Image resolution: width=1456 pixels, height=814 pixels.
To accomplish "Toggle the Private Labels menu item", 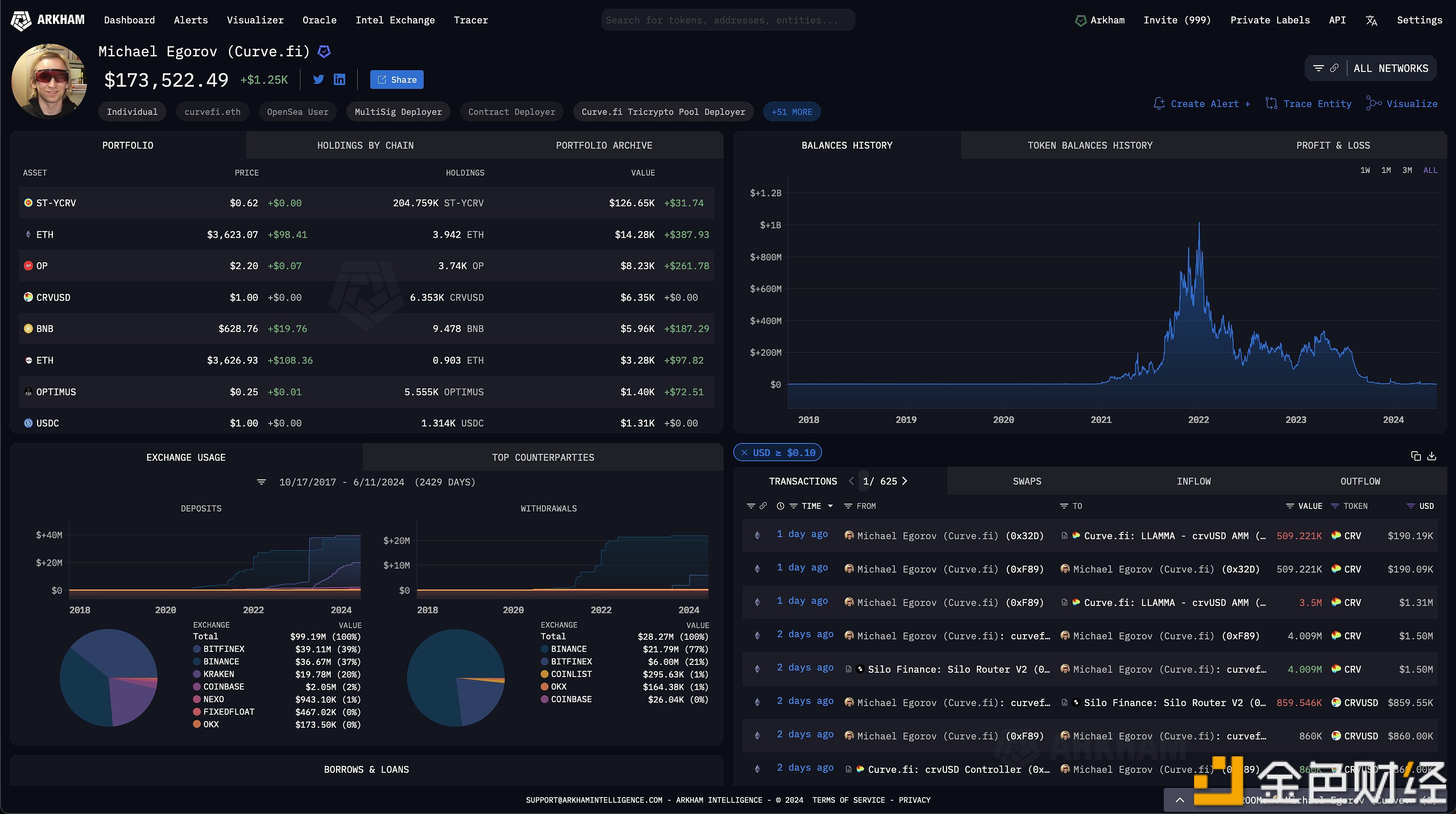I will [1269, 19].
